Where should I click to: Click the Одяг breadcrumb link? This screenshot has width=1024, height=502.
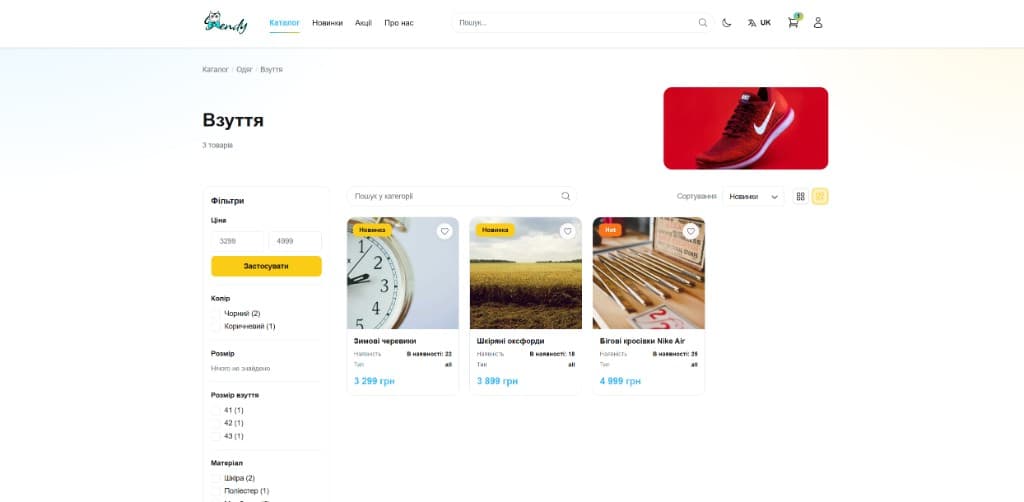tap(244, 69)
